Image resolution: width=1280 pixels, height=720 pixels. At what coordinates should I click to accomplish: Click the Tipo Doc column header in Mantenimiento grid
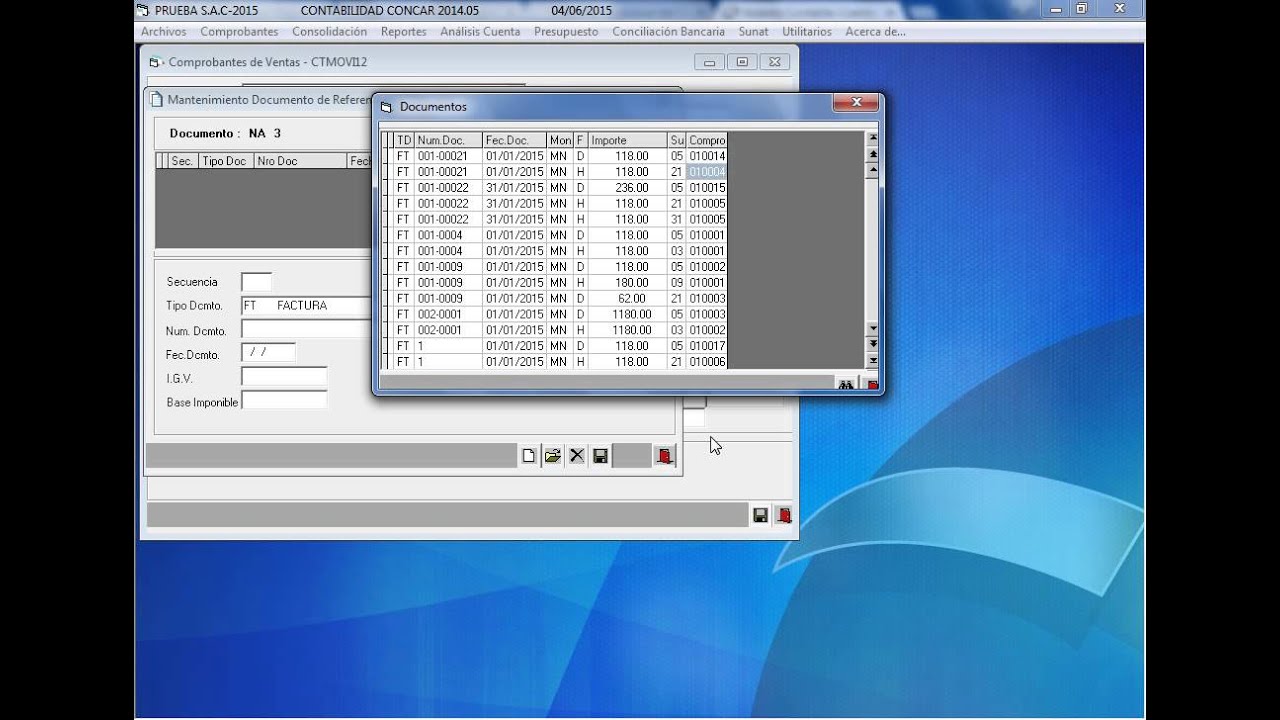[226, 161]
